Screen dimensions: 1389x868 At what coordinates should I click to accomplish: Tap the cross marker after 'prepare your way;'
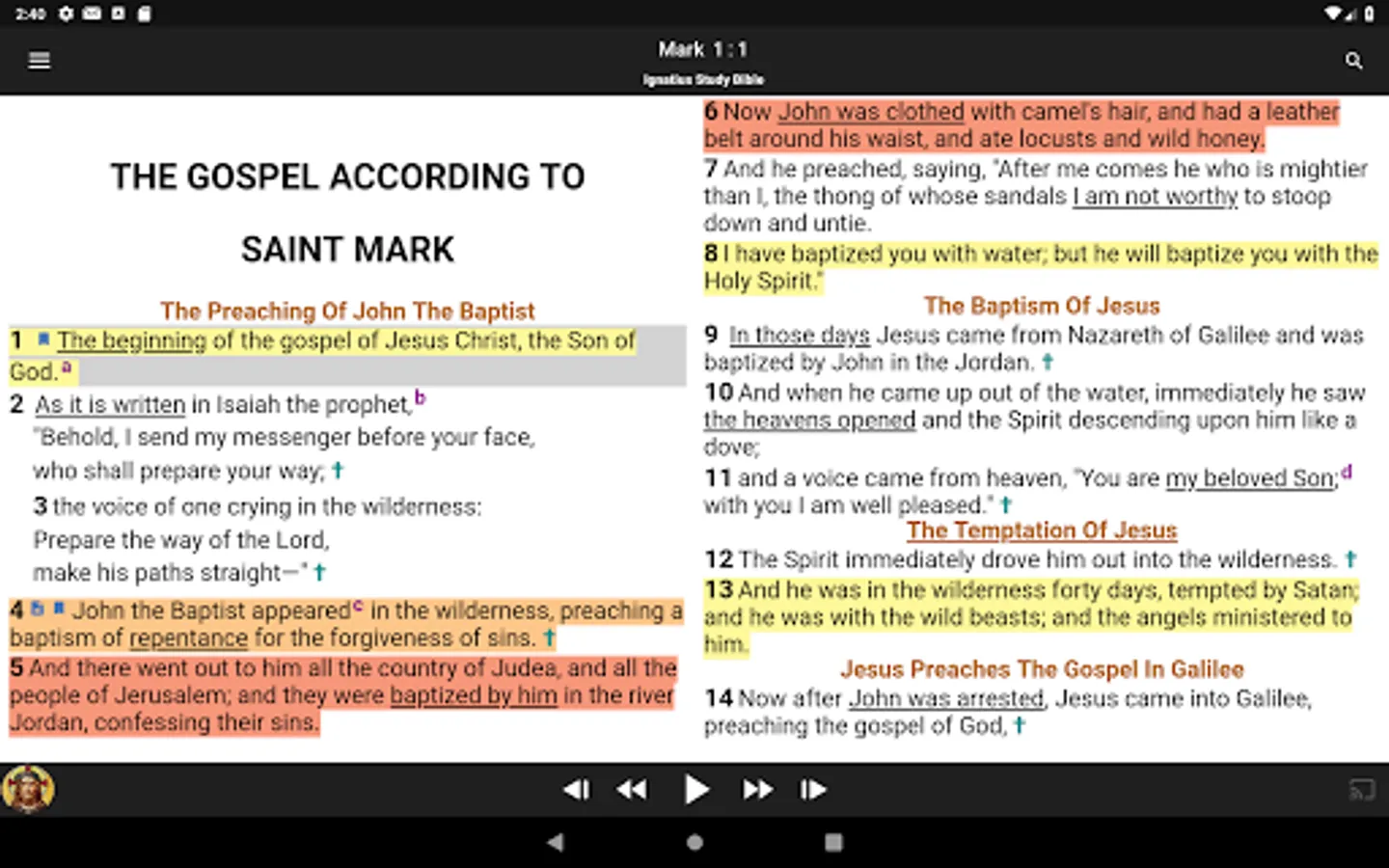coord(338,471)
